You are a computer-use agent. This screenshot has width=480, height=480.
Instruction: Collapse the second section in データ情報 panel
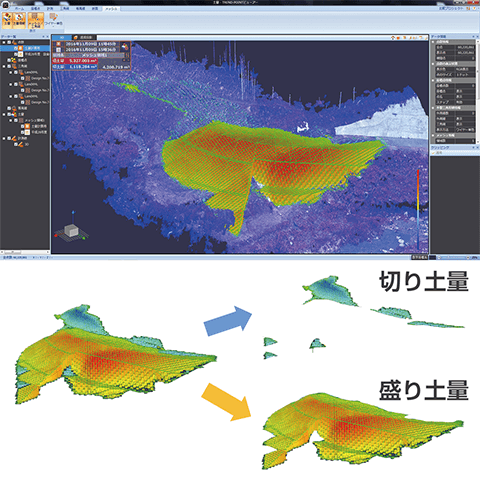433,64
